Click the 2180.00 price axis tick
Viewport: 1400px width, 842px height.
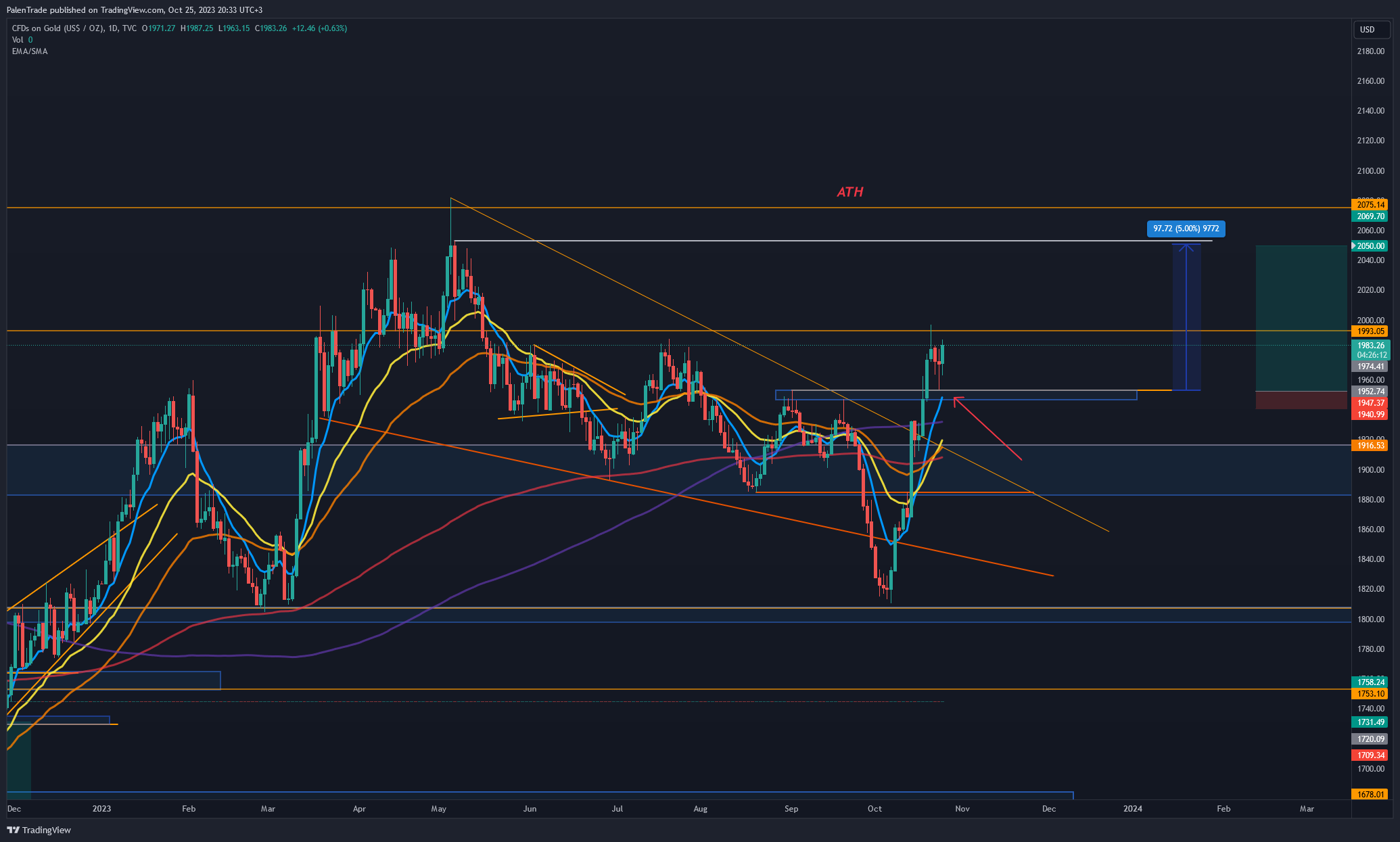[x=1370, y=51]
